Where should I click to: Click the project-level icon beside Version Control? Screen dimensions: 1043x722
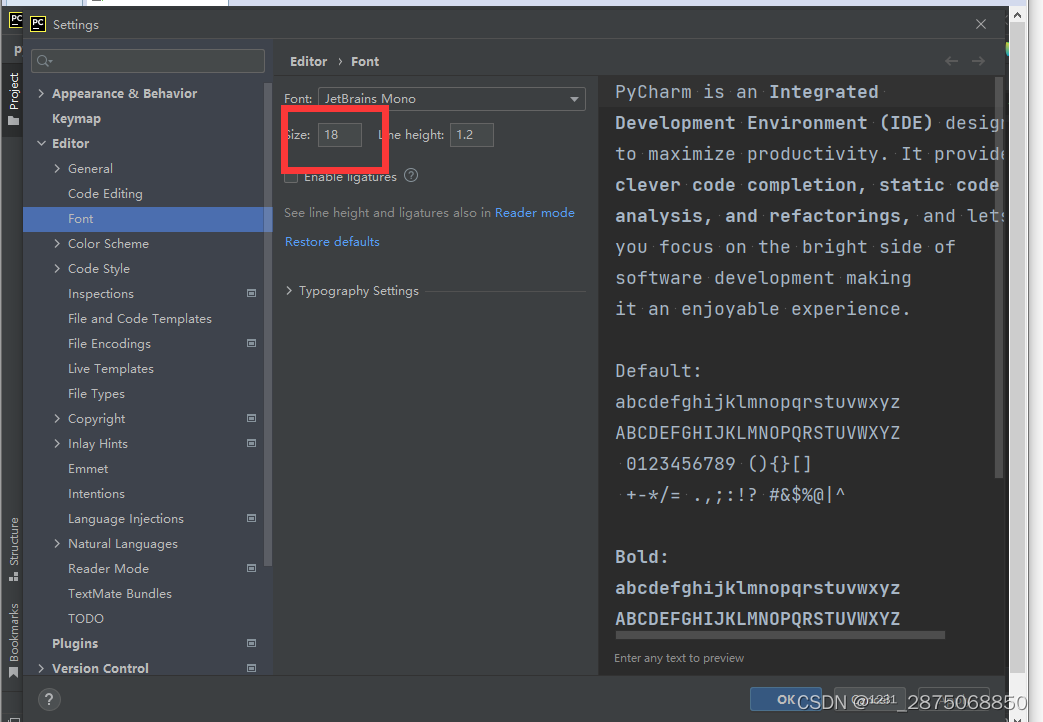251,668
